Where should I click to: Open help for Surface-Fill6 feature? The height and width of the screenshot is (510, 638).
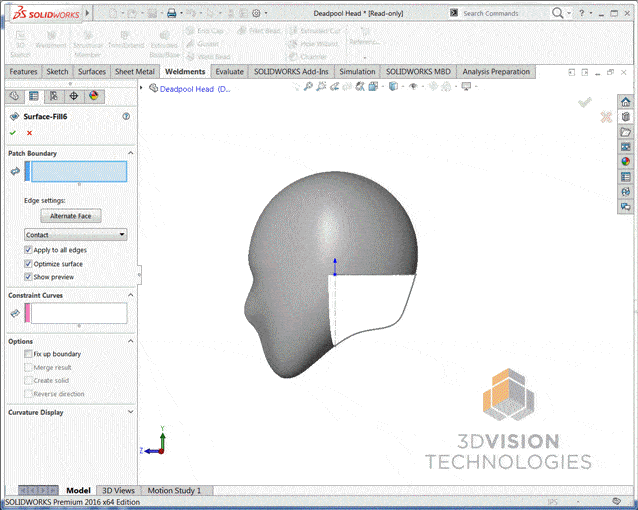[x=126, y=116]
